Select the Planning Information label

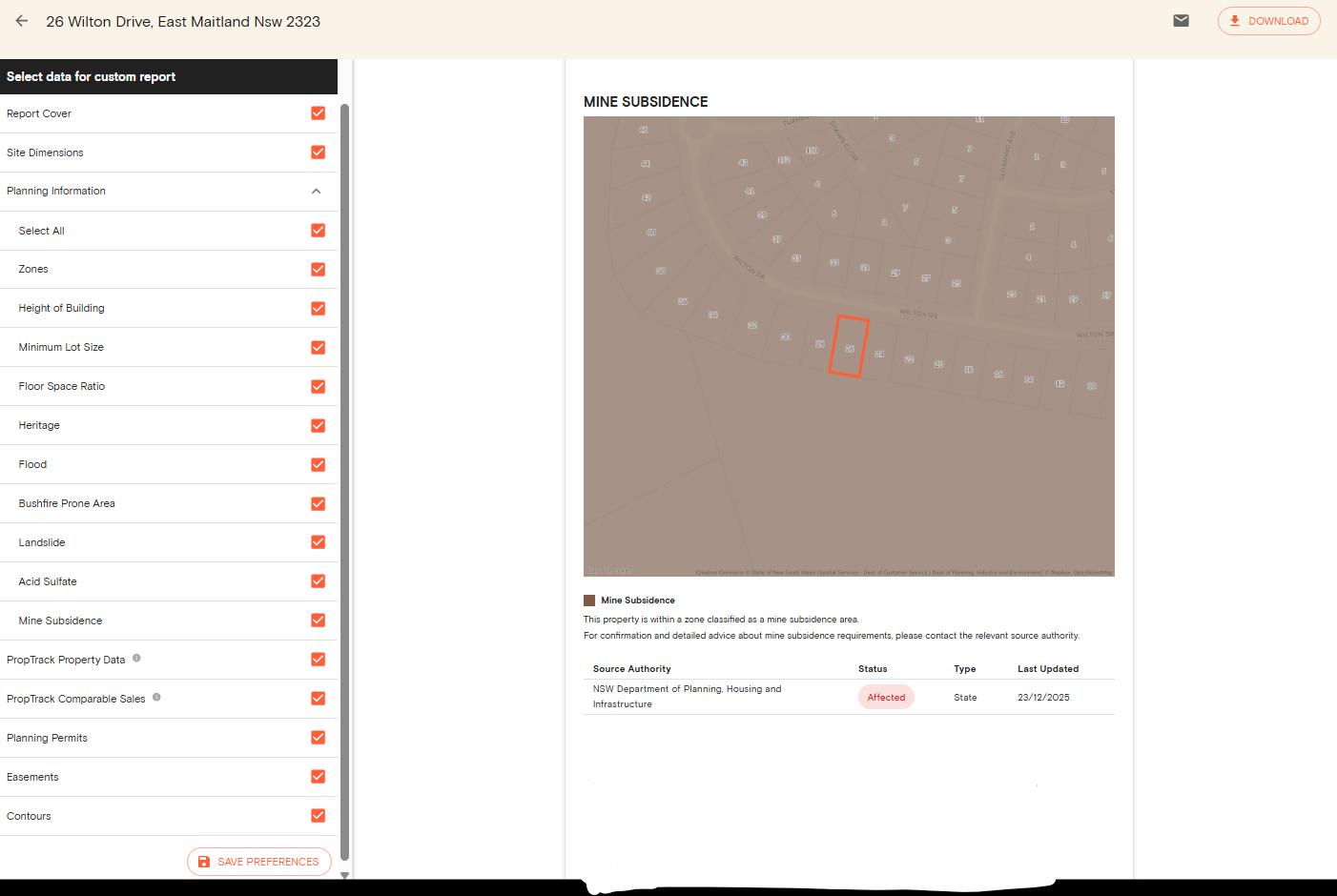pos(56,192)
